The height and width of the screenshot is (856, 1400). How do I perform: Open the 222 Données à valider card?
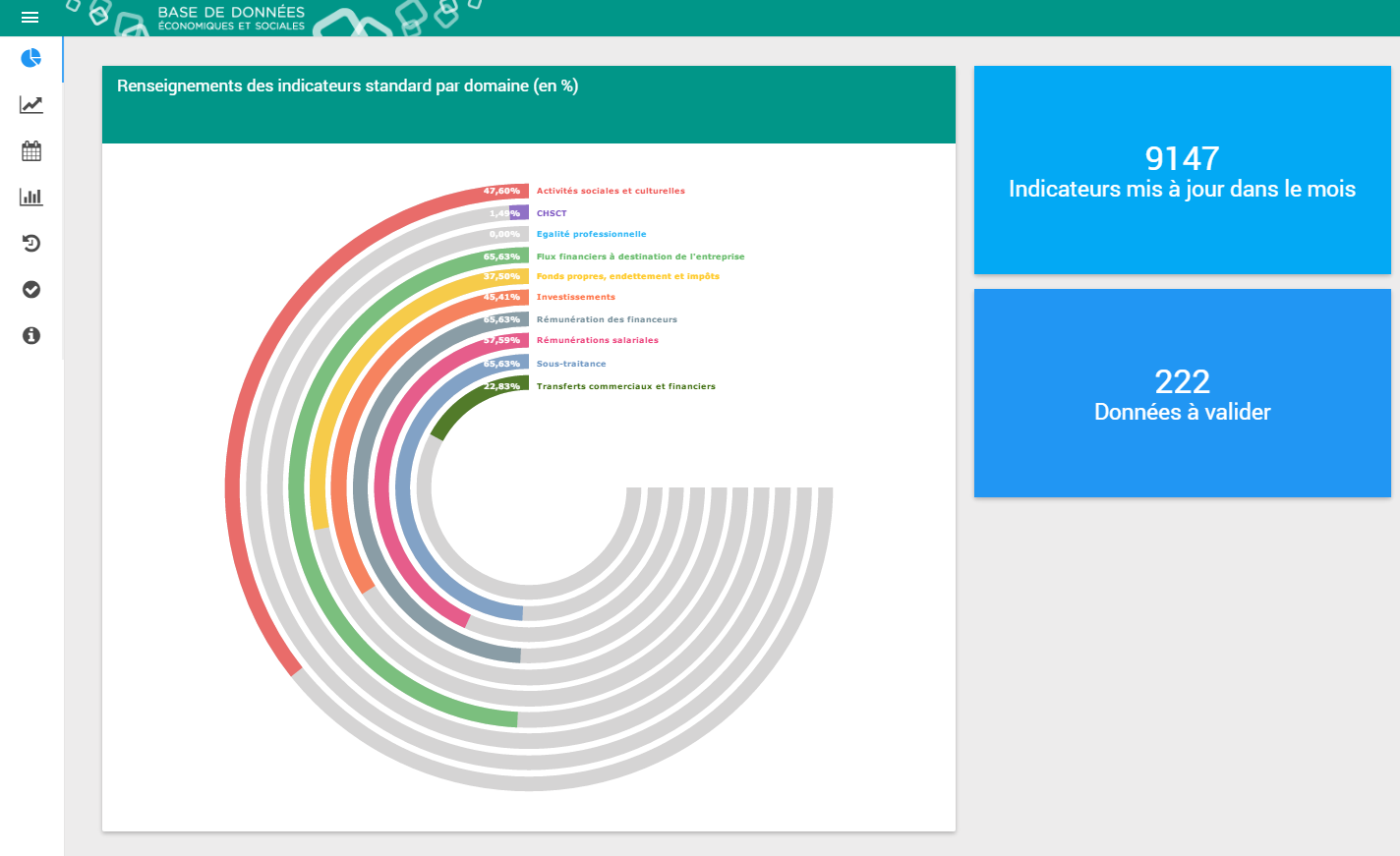click(1182, 393)
